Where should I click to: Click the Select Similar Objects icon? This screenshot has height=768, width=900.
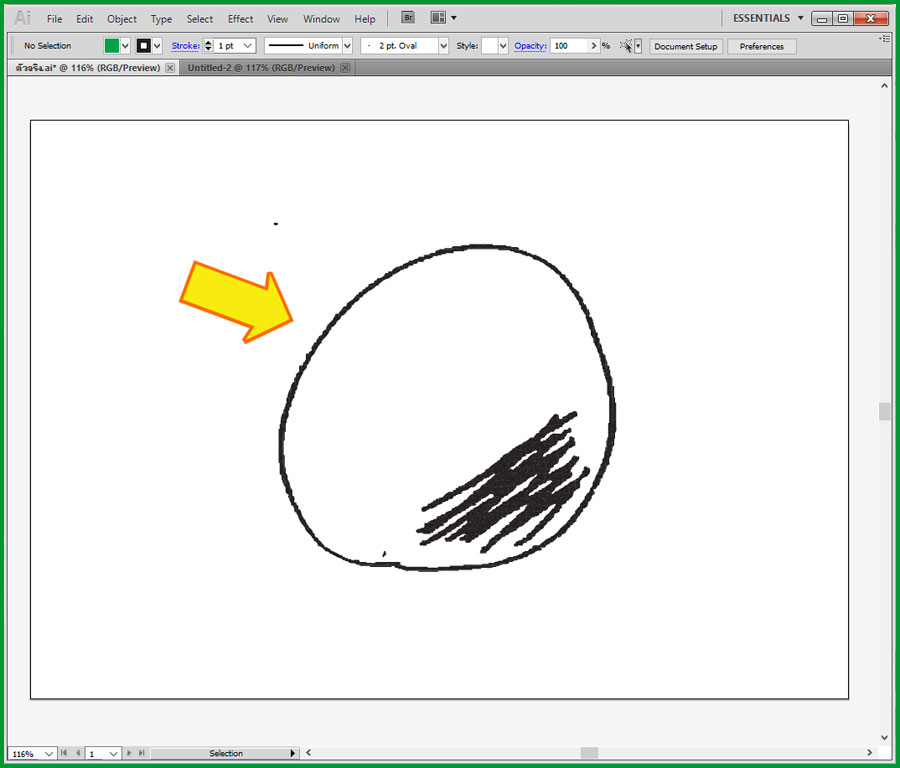(x=626, y=45)
